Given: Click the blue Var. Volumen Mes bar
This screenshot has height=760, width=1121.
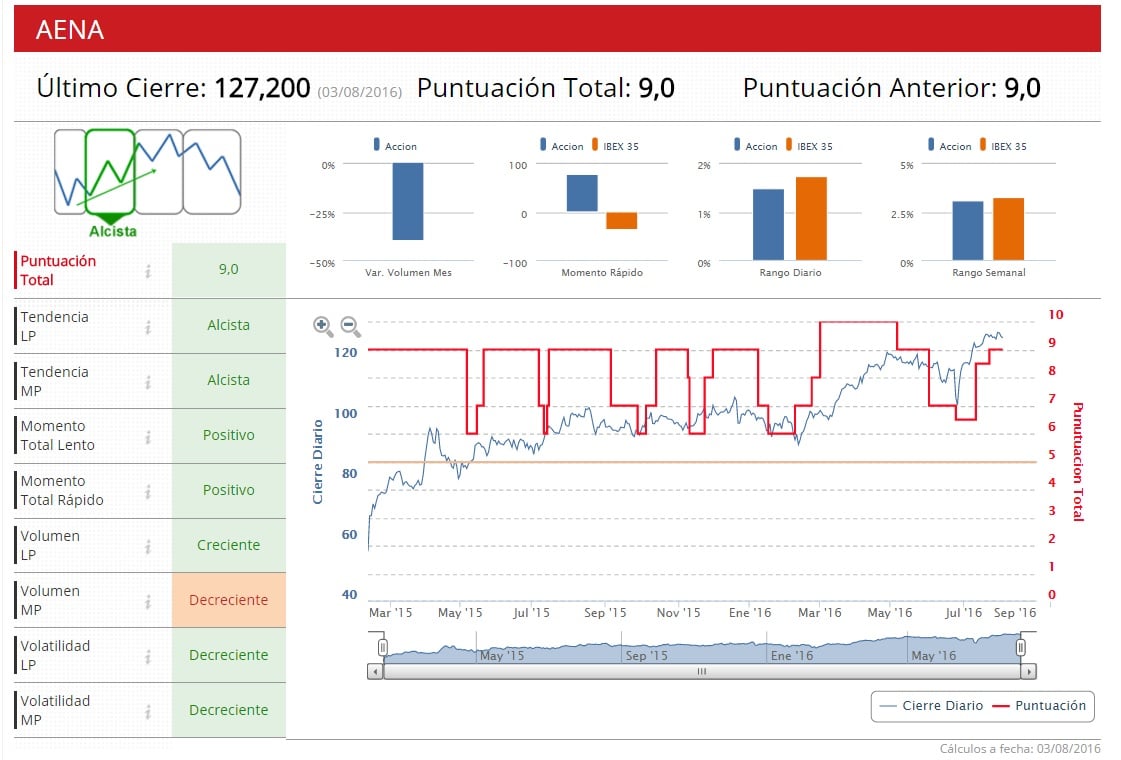Looking at the screenshot, I should (x=408, y=201).
